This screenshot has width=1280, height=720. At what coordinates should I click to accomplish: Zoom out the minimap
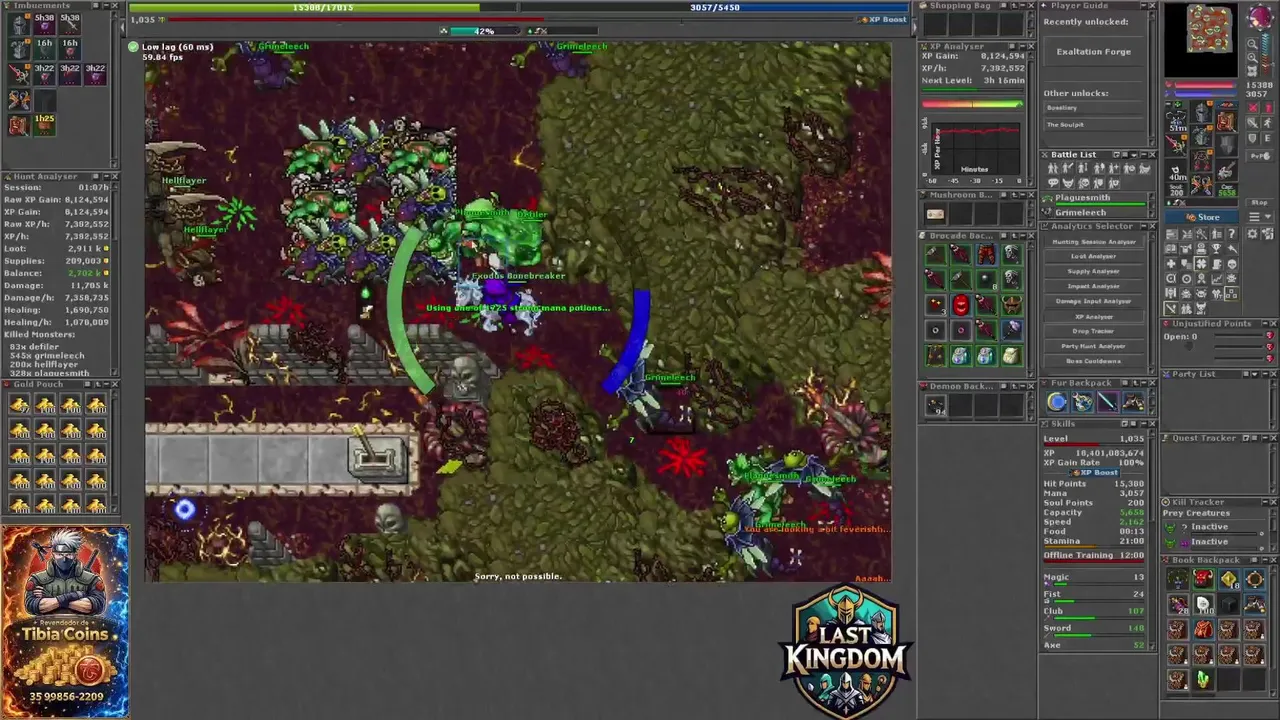tap(1252, 43)
